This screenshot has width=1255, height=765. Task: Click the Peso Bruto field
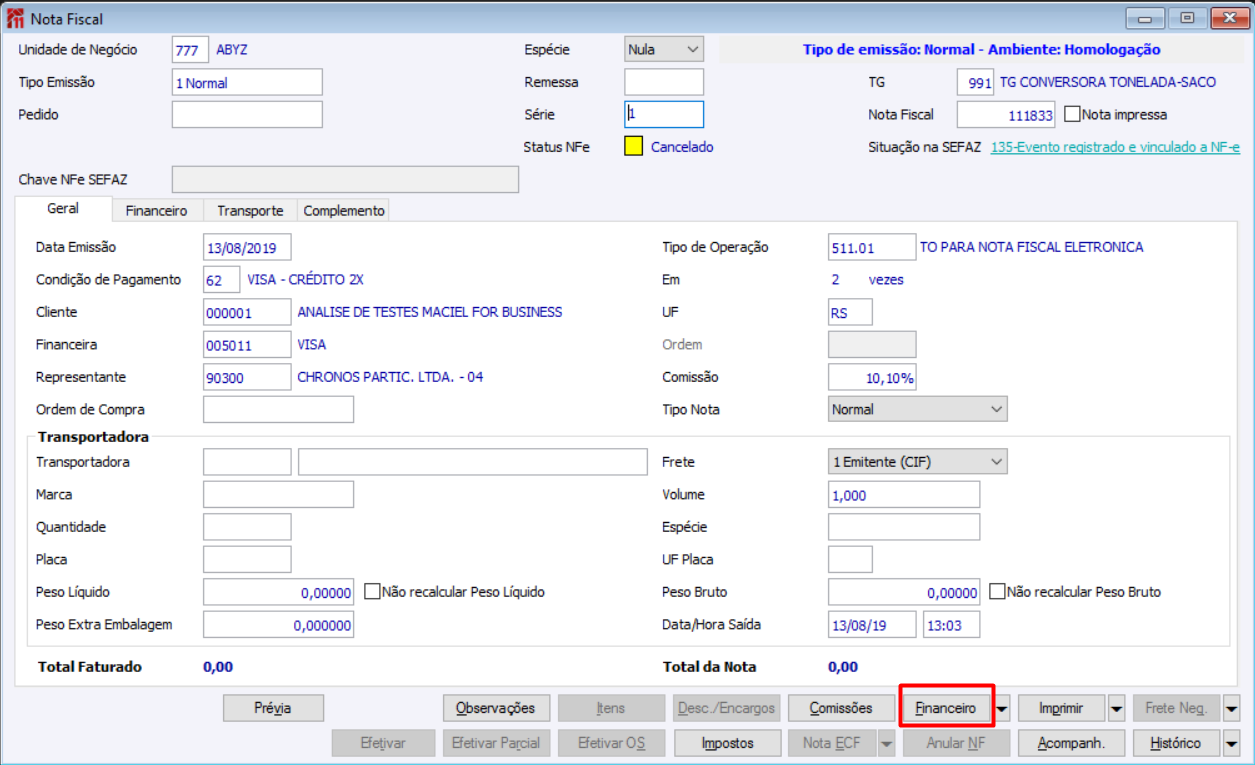(x=904, y=592)
